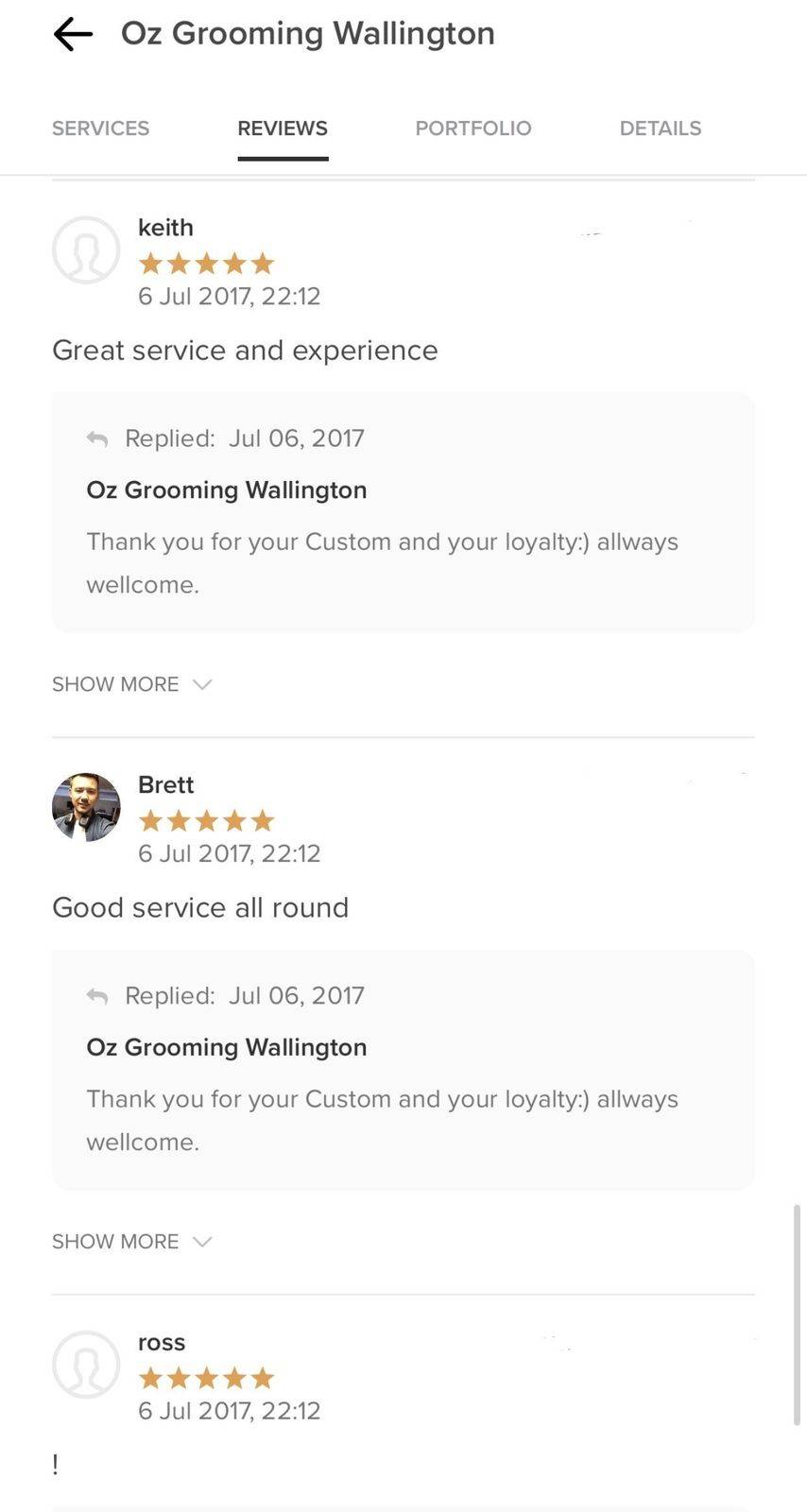Tap ross's five-star rating

[x=206, y=1378]
